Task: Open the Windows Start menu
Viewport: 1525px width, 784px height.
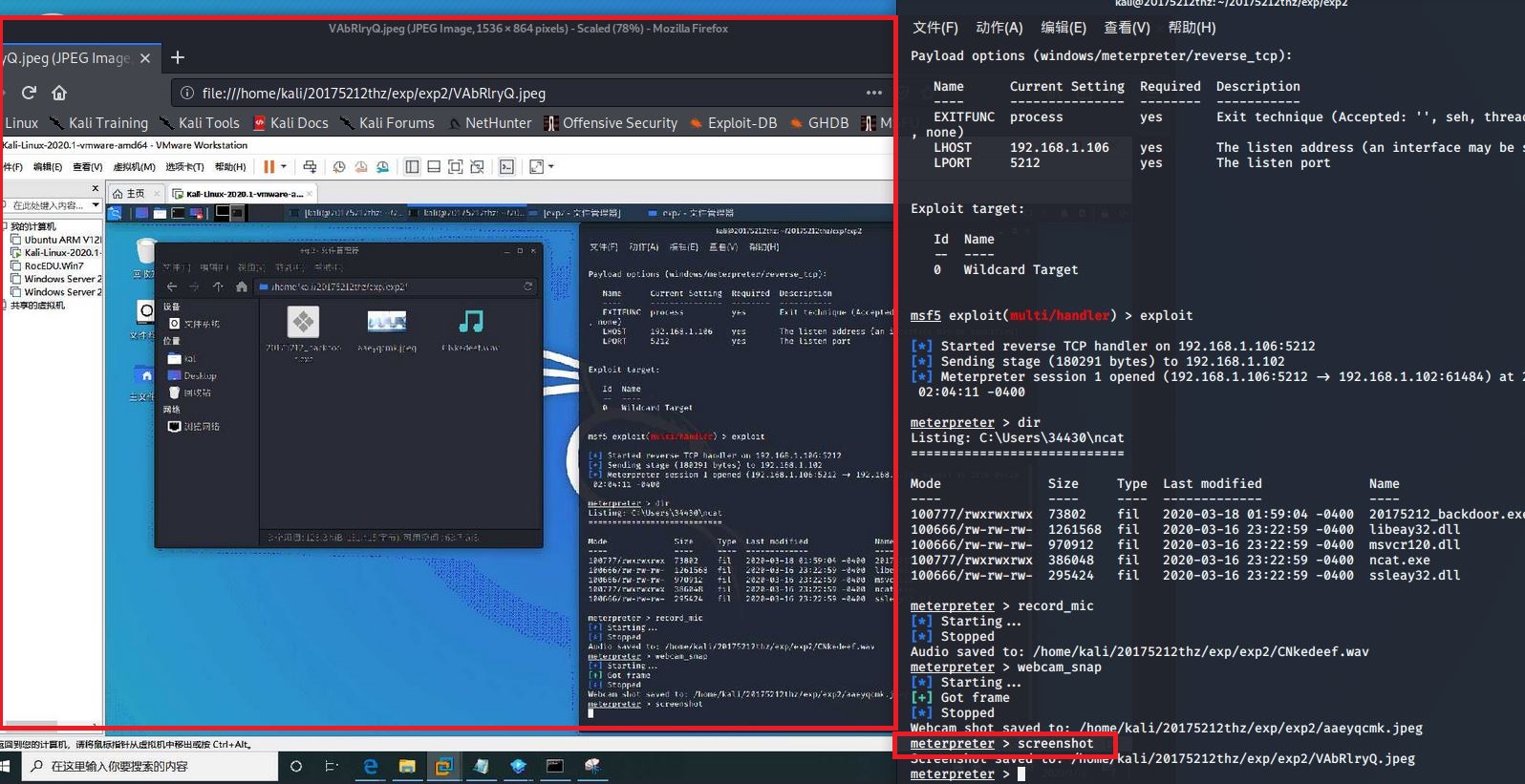Action: [x=6, y=766]
